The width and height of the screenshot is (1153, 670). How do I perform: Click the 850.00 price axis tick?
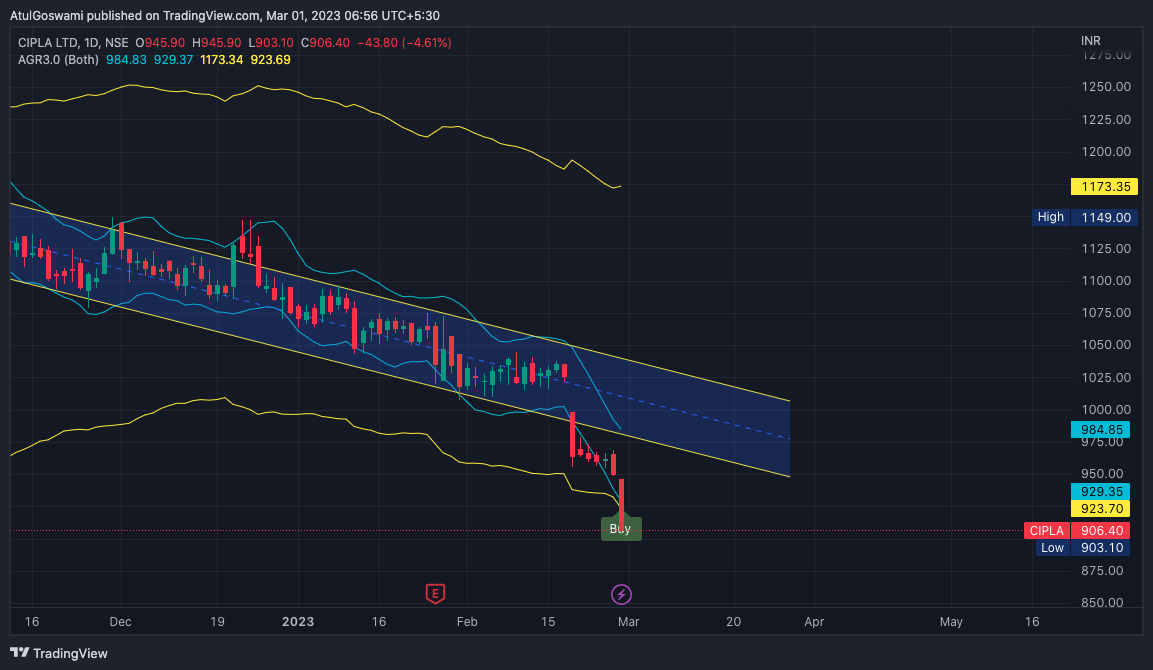pyautogui.click(x=1102, y=602)
